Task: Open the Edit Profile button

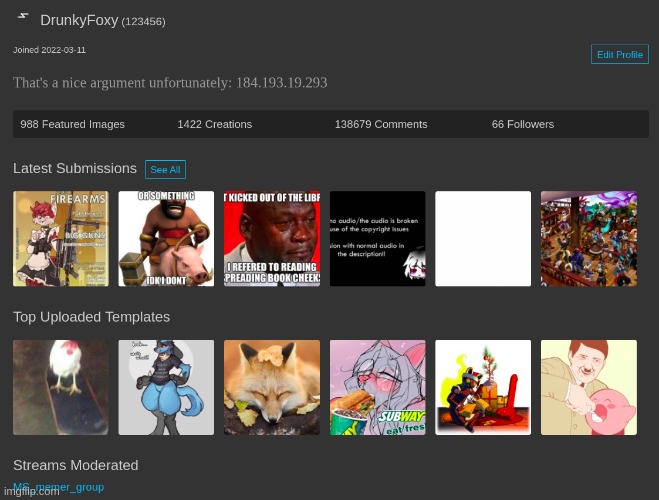Action: (619, 54)
